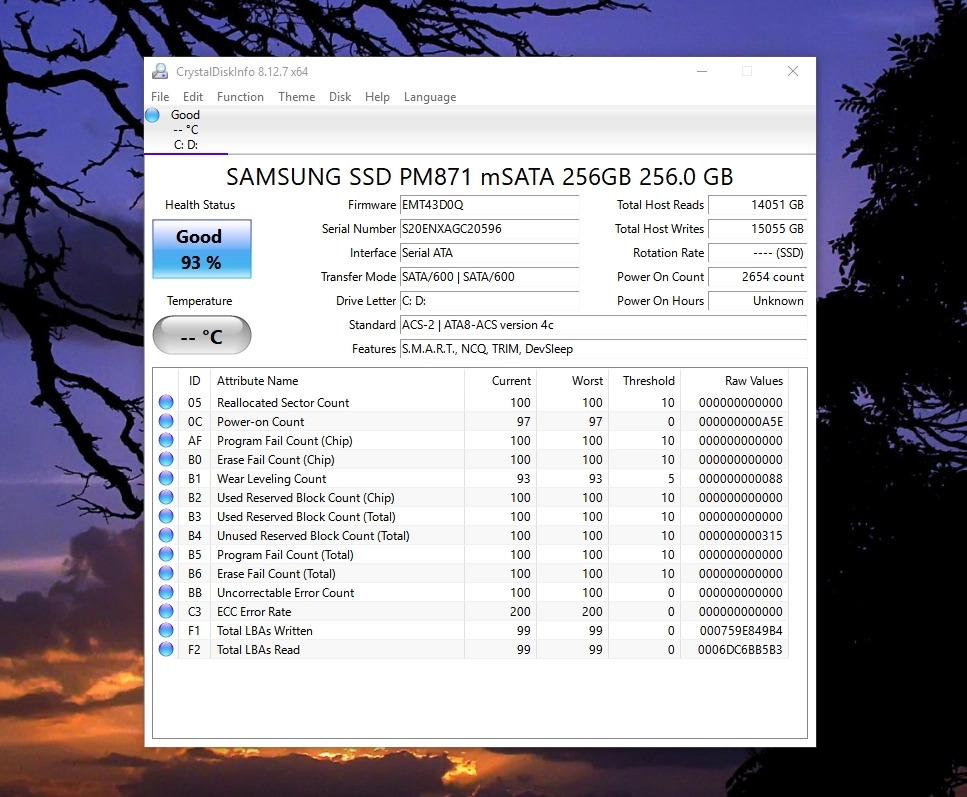The image size is (967, 797).
Task: Click status orb for Program Fail Count (Total)
Action: click(166, 555)
